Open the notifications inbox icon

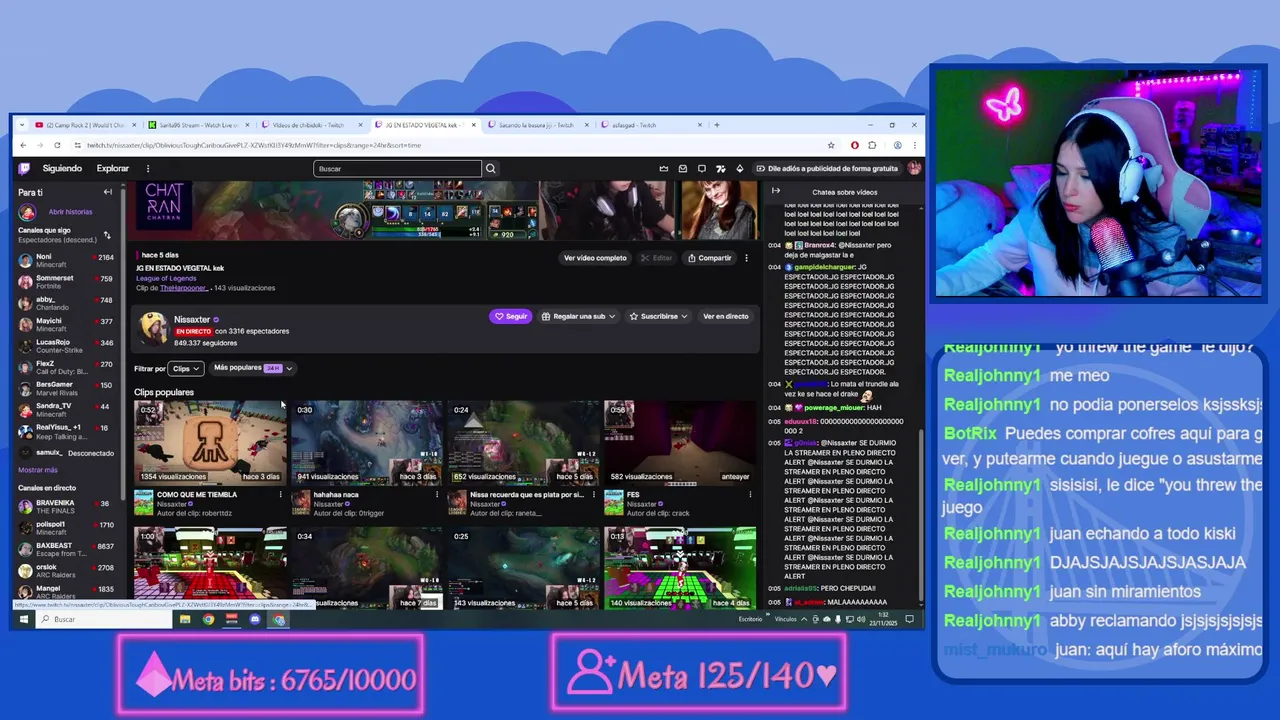tap(683, 169)
